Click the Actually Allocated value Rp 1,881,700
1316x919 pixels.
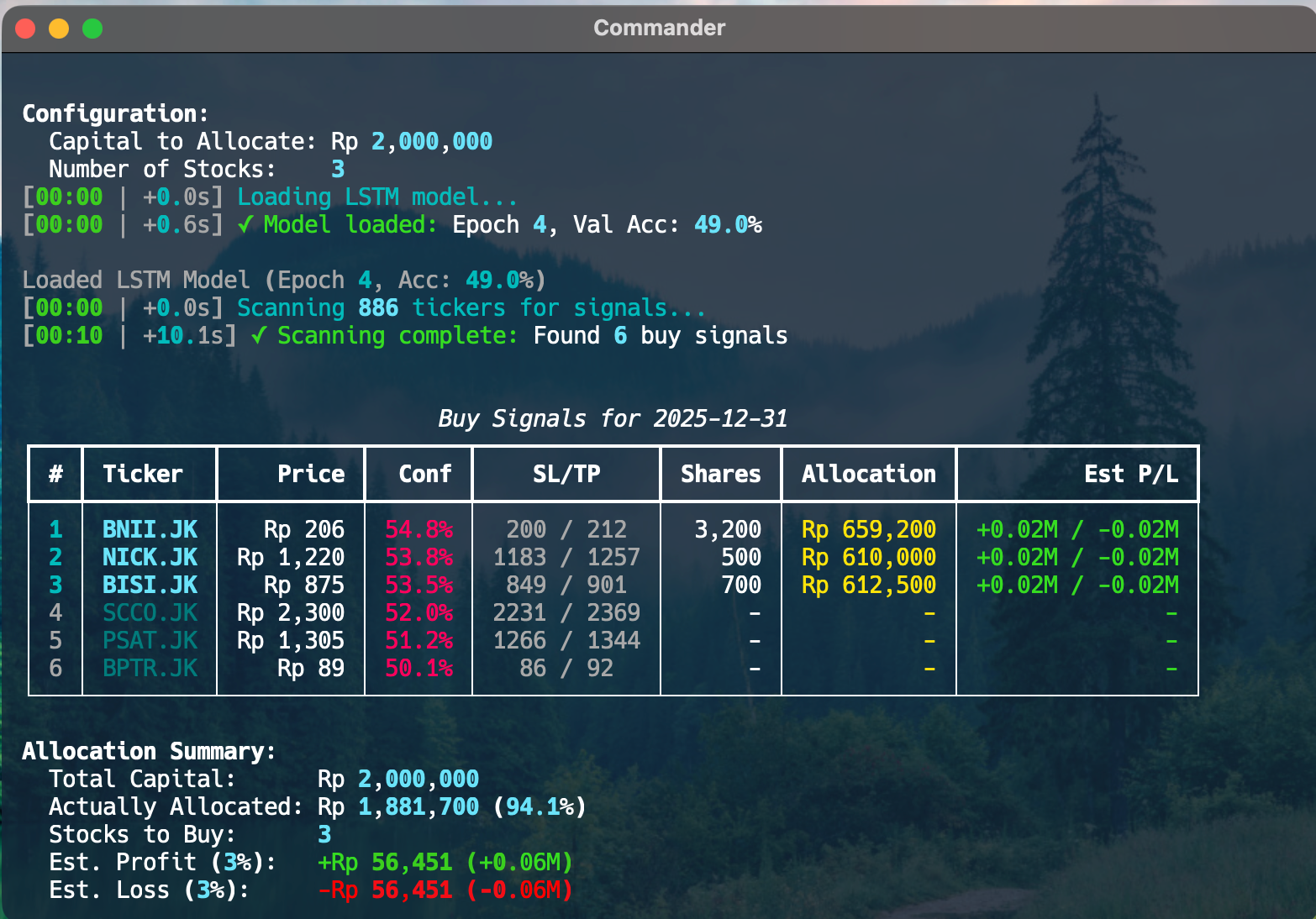(x=398, y=806)
